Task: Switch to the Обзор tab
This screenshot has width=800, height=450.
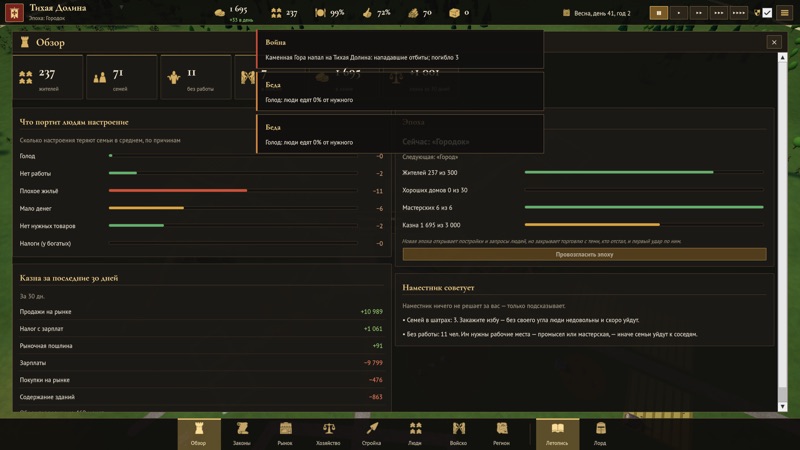Action: (x=199, y=434)
